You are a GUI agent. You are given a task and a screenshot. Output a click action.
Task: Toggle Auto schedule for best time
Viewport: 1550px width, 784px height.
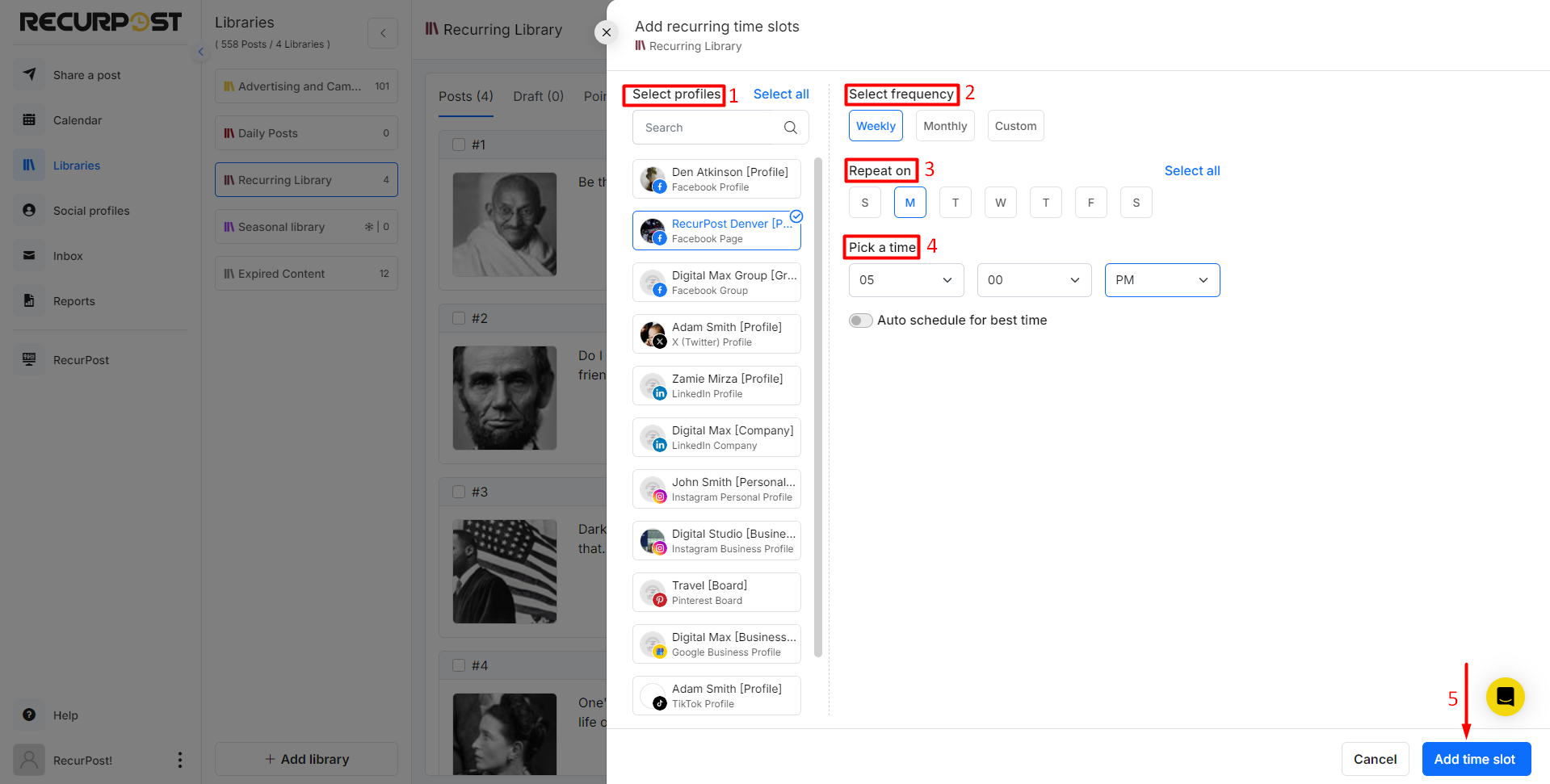click(861, 321)
